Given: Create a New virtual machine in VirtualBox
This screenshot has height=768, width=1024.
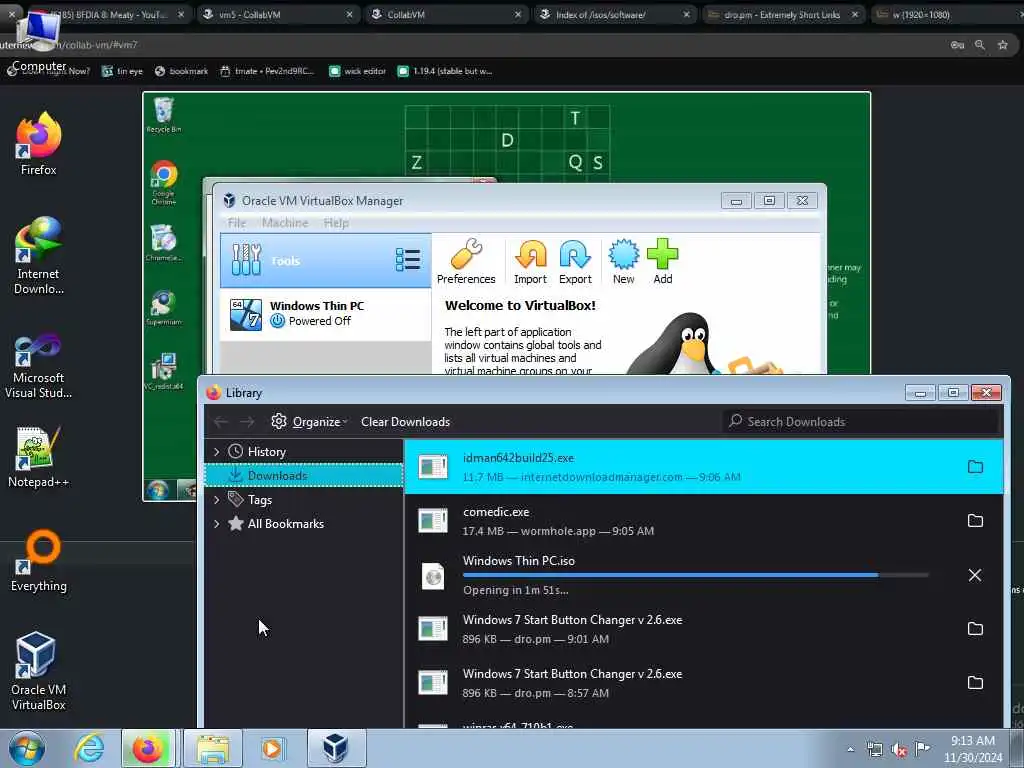Looking at the screenshot, I should (623, 261).
